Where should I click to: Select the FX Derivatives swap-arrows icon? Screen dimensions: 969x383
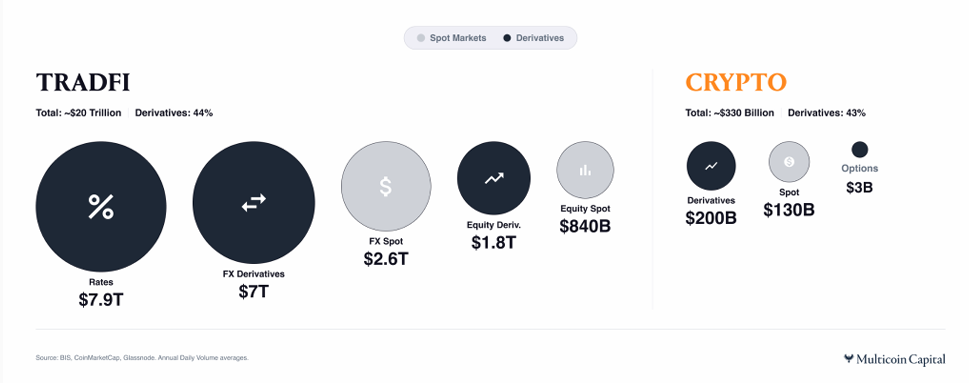pos(253,203)
